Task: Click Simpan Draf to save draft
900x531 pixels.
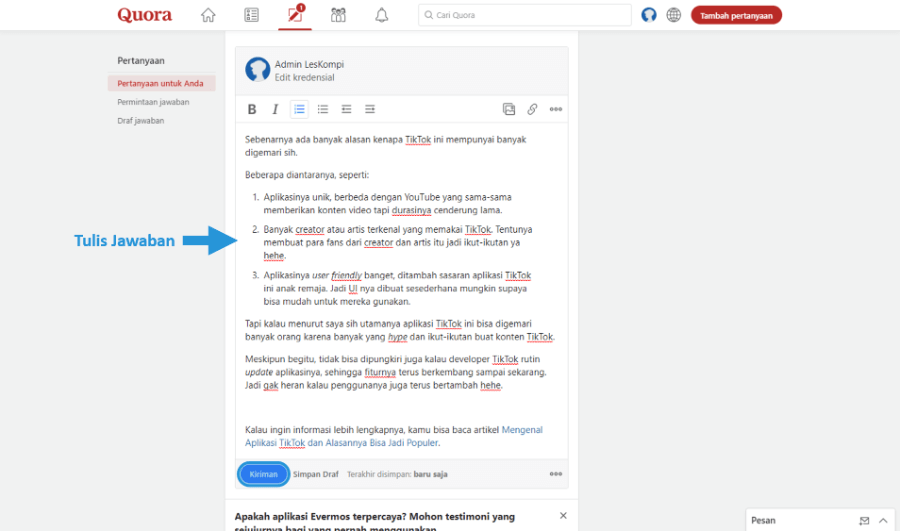Action: (x=316, y=474)
